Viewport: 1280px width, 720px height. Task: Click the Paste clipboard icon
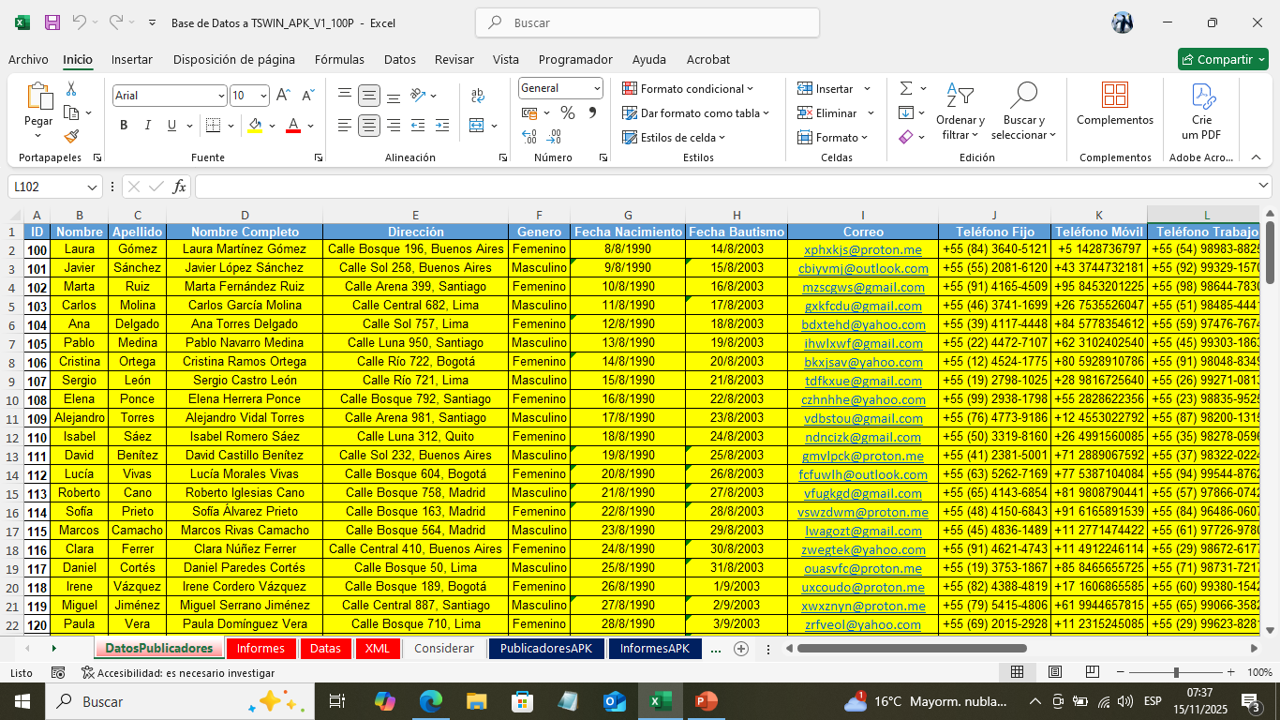39,96
